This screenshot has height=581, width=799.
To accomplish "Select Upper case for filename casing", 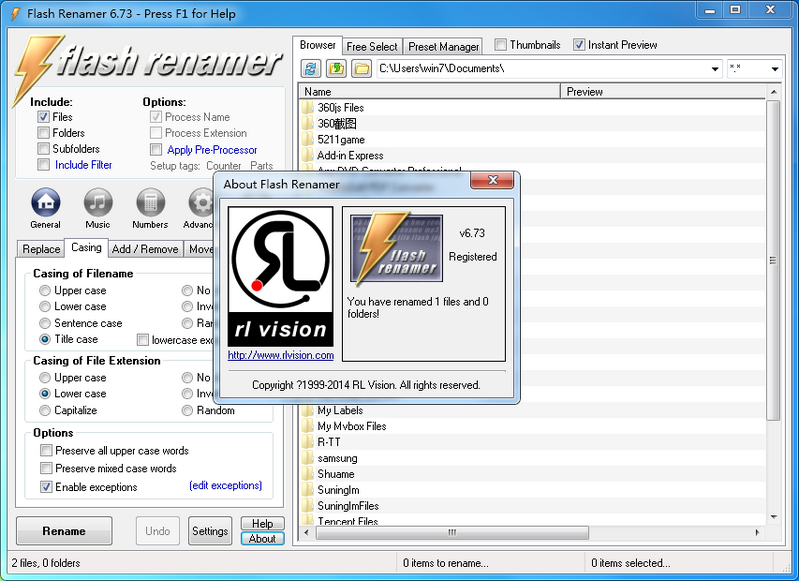I will click(x=45, y=290).
